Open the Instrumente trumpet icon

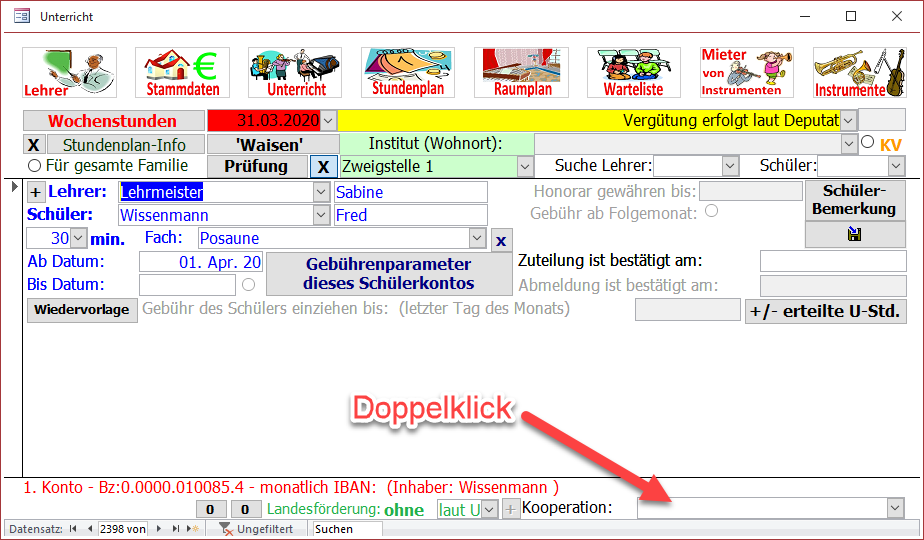click(859, 72)
